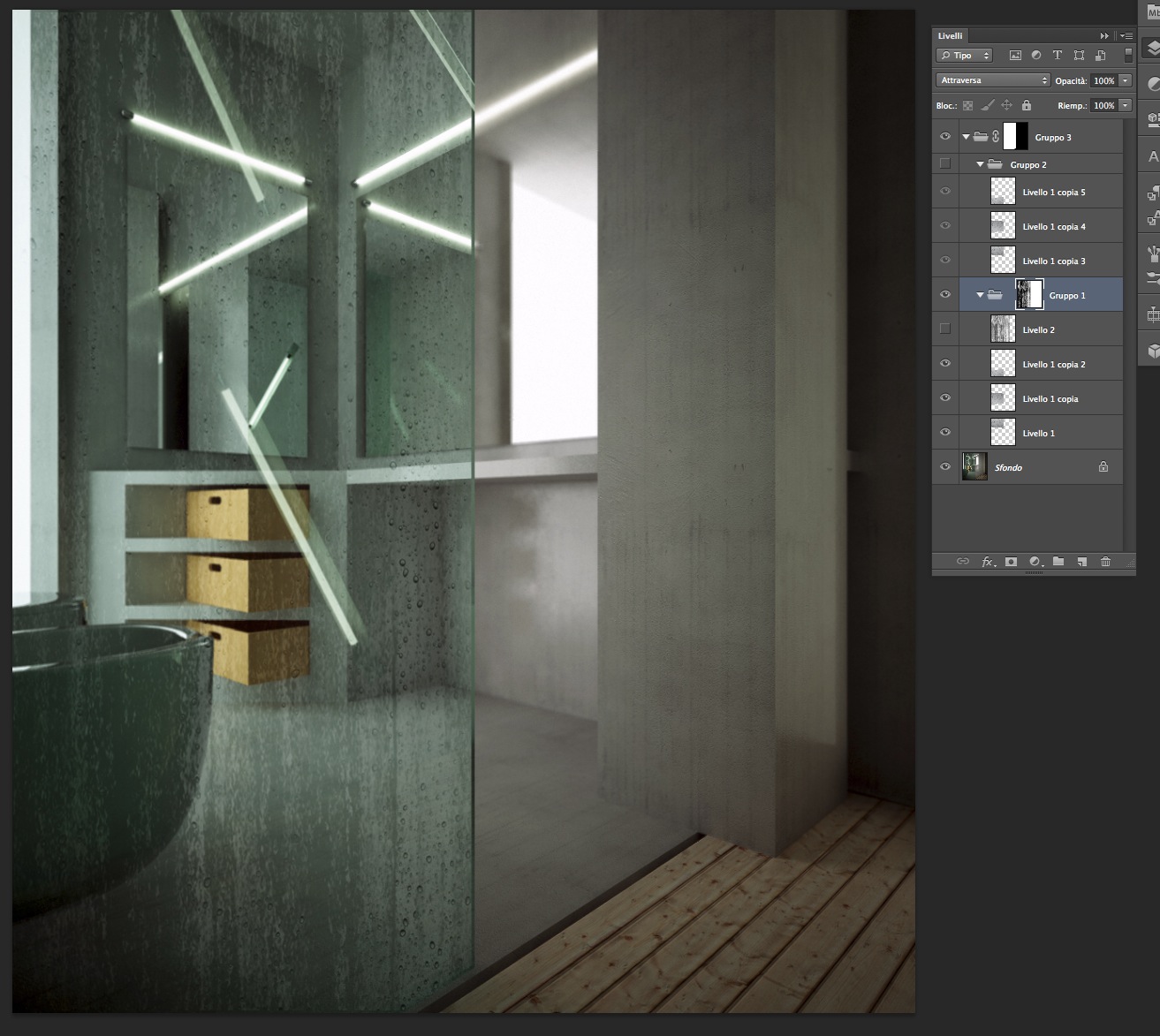This screenshot has width=1160, height=1036.
Task: Create a new adjustment layer from panel footer
Action: [x=1035, y=562]
